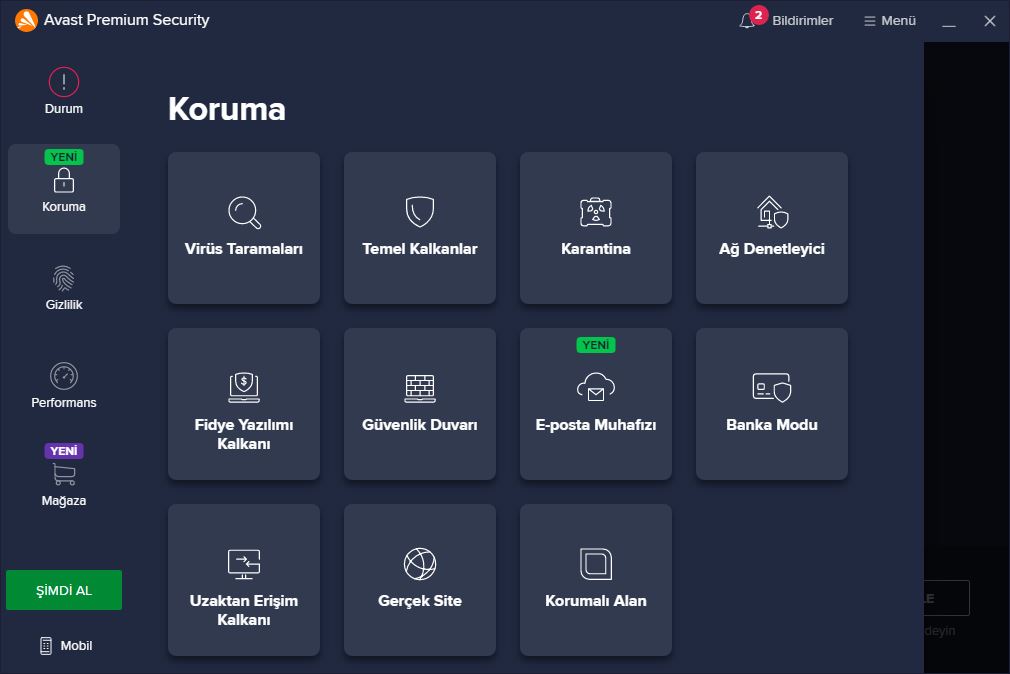Open Uzaktan Erişim Kalkanı tile

coord(244,580)
